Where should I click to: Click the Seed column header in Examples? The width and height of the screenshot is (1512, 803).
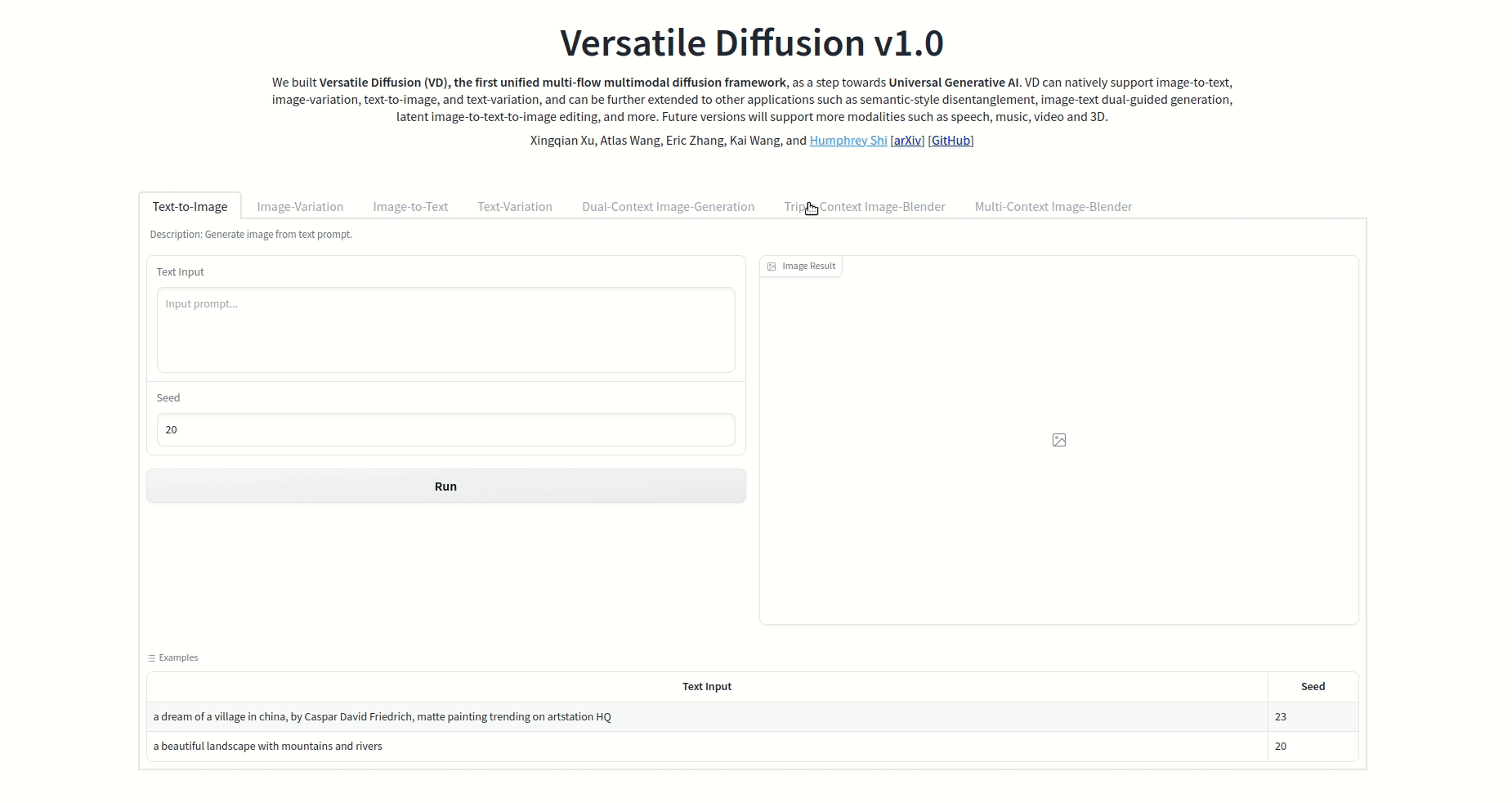(1313, 687)
